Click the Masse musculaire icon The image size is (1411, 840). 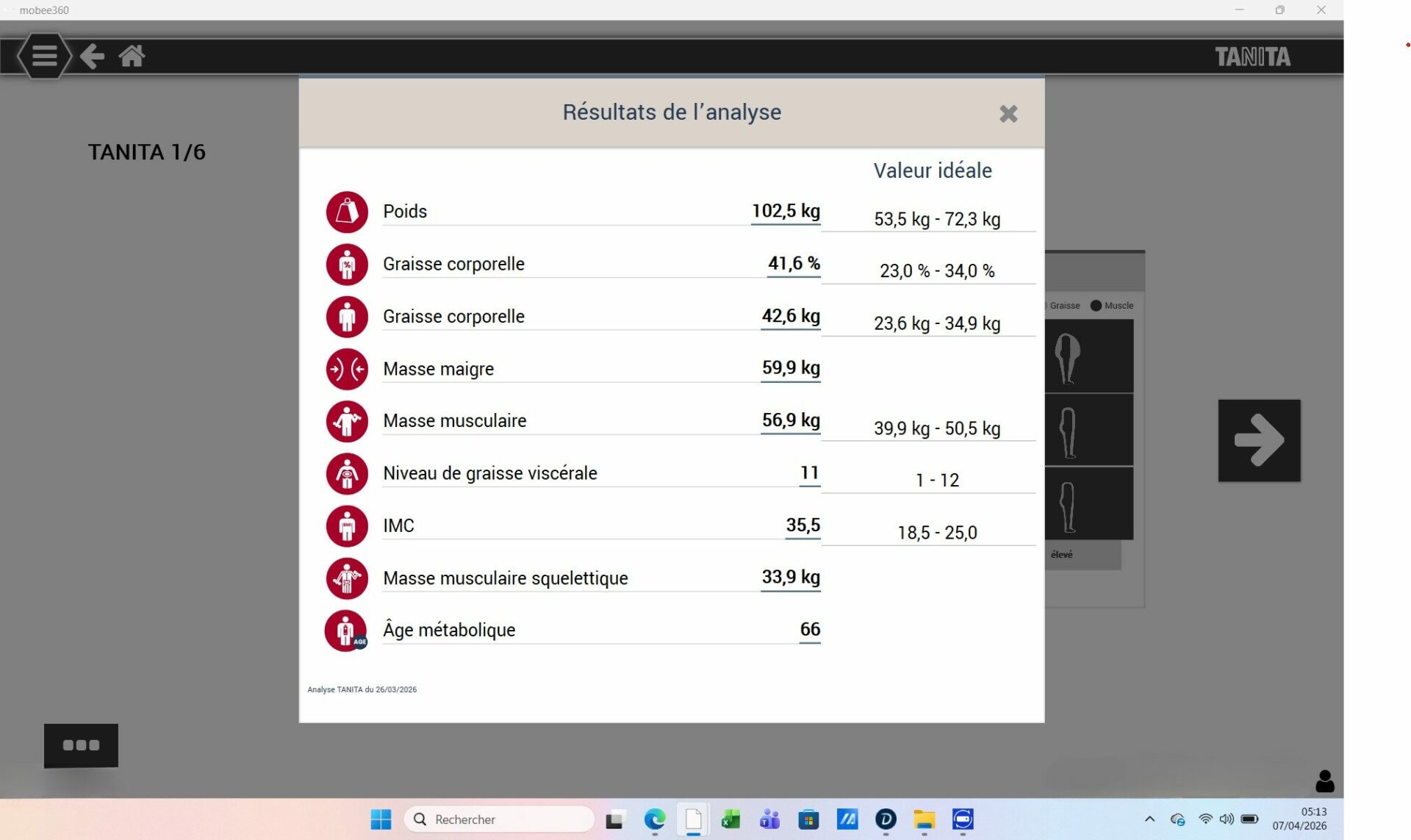(347, 421)
